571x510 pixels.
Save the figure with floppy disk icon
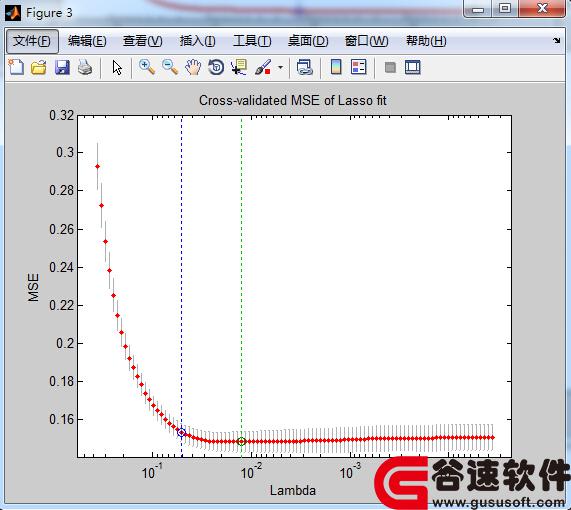pos(62,68)
